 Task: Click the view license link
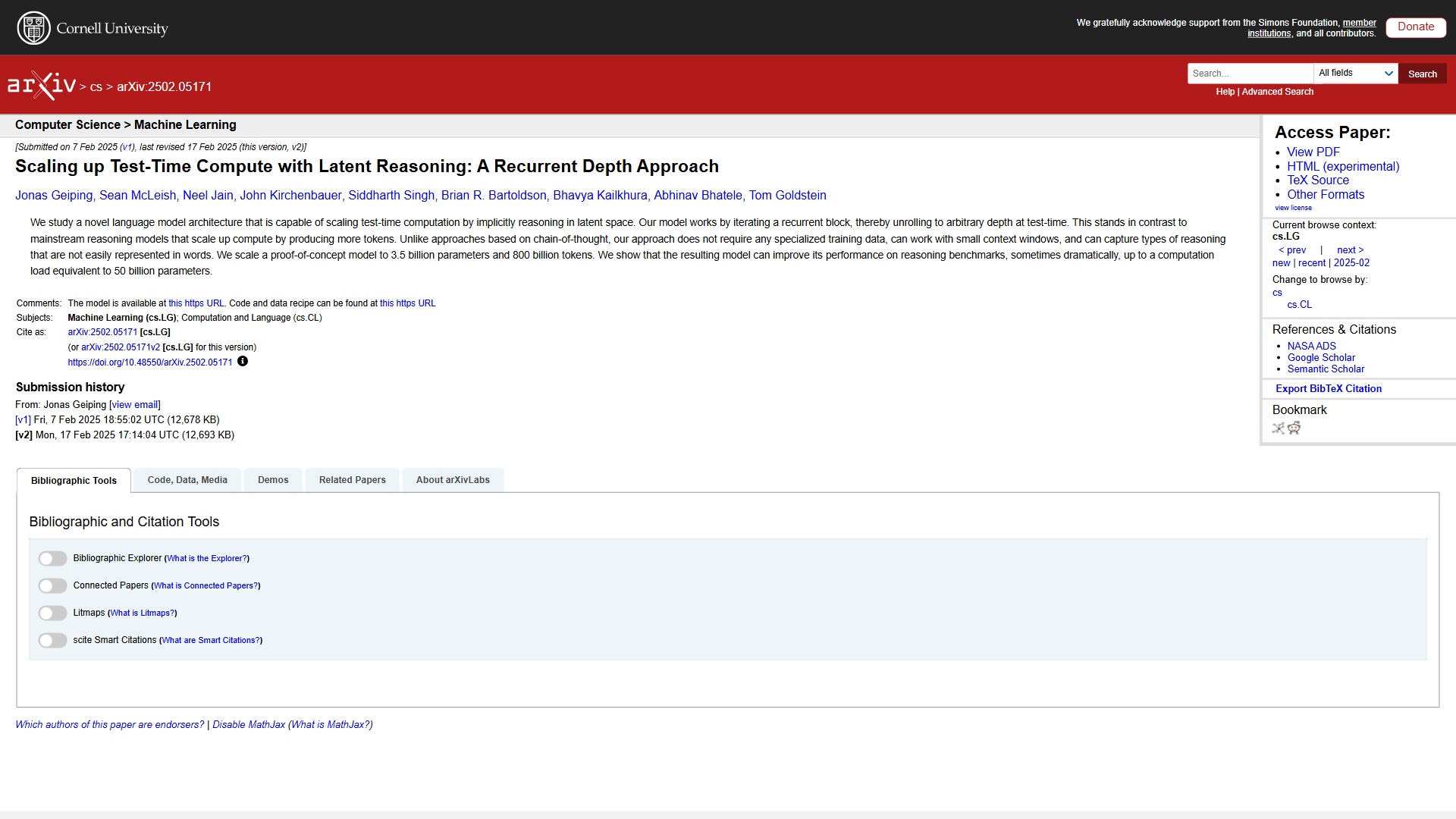tap(1293, 208)
